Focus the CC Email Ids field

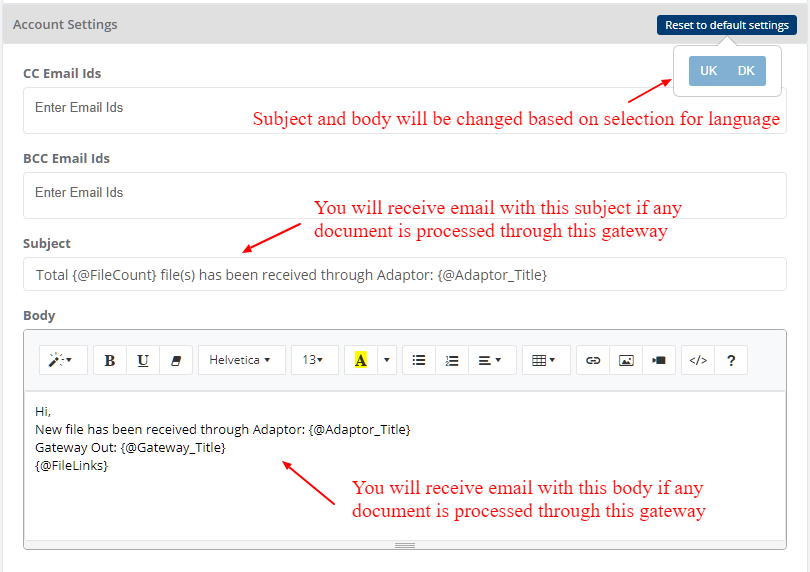click(404, 110)
